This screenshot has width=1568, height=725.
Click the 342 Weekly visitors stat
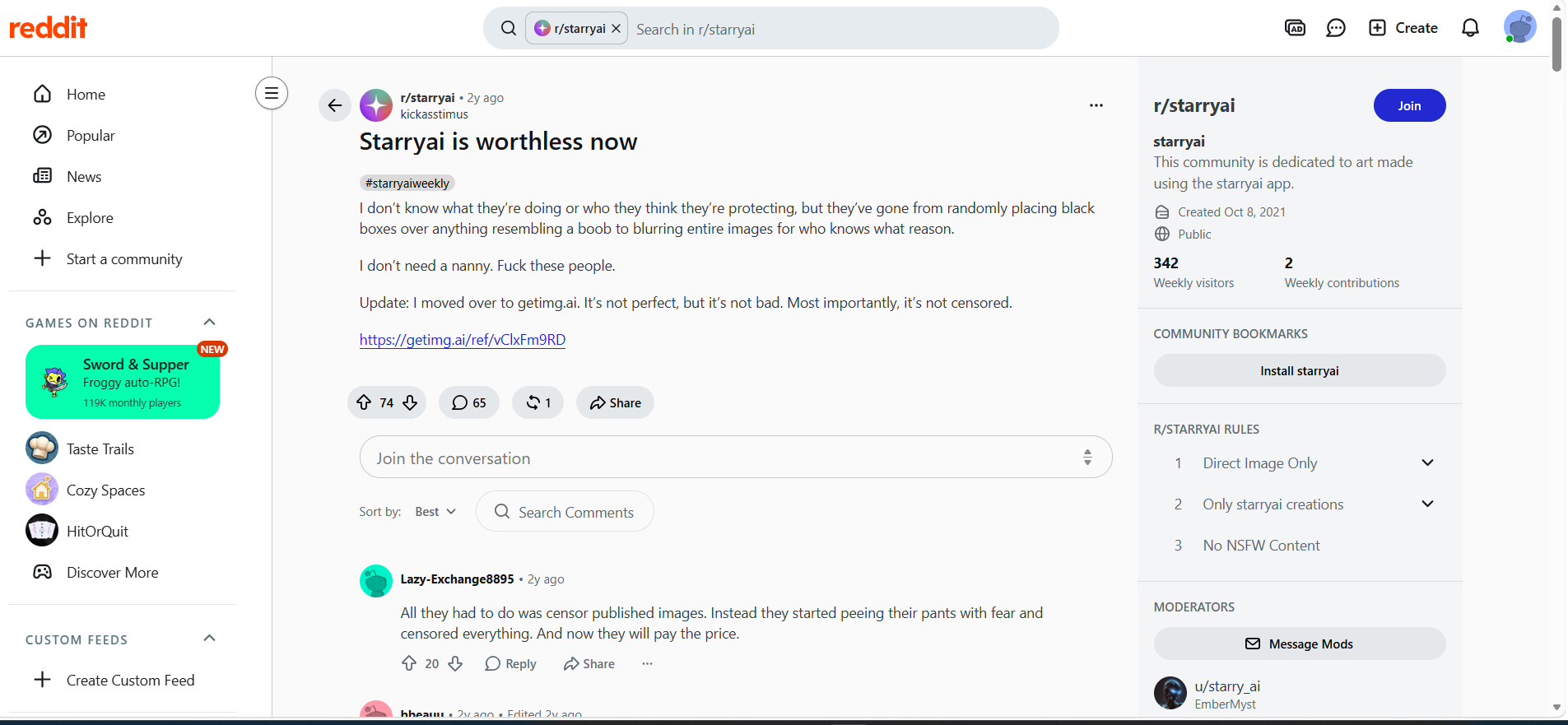click(x=1193, y=272)
